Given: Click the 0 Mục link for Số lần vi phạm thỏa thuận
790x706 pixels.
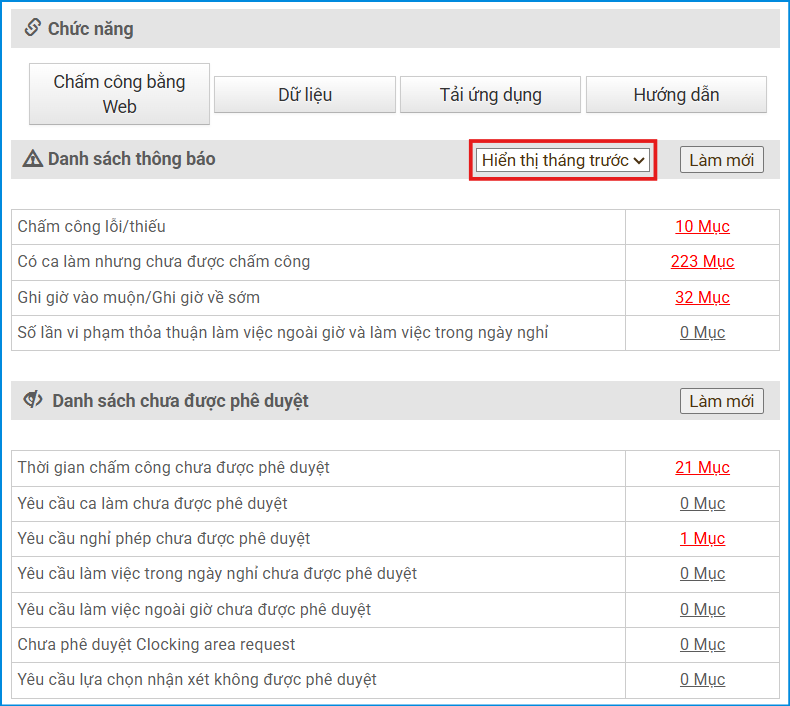Looking at the screenshot, I should [x=702, y=332].
